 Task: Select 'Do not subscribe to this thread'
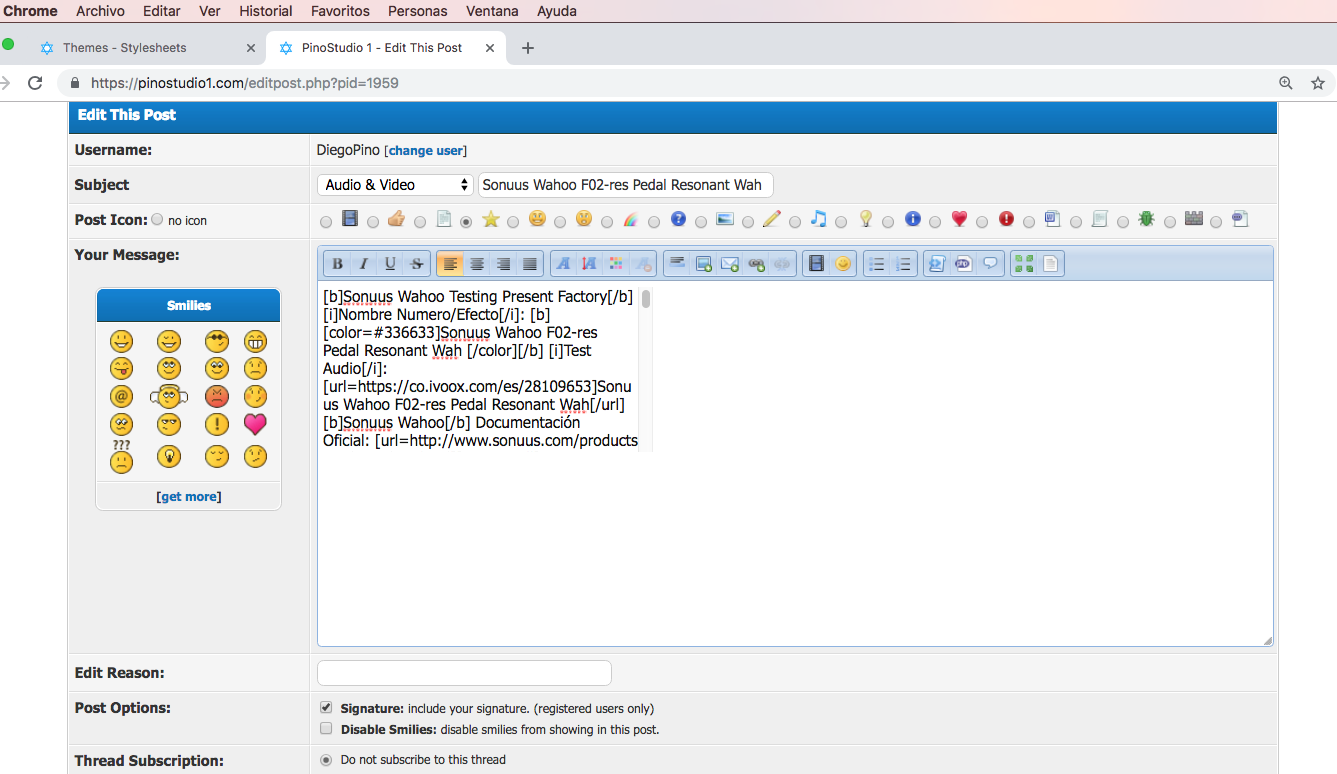[x=326, y=760]
